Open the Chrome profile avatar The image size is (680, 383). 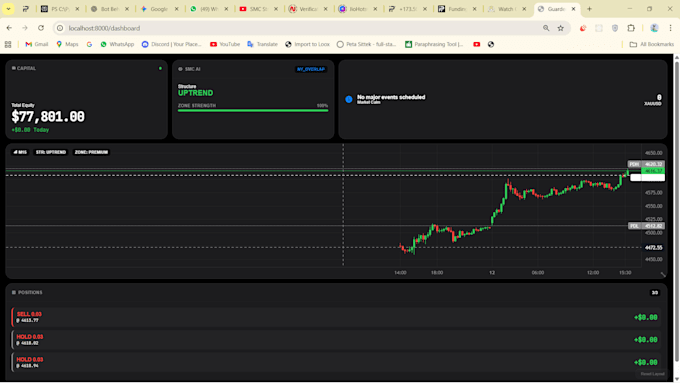(654, 28)
